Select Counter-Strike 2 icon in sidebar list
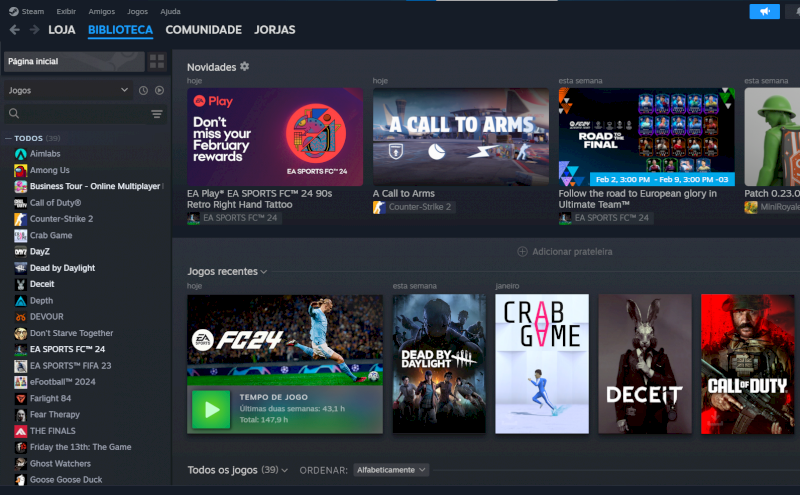This screenshot has width=800, height=495. (x=20, y=219)
